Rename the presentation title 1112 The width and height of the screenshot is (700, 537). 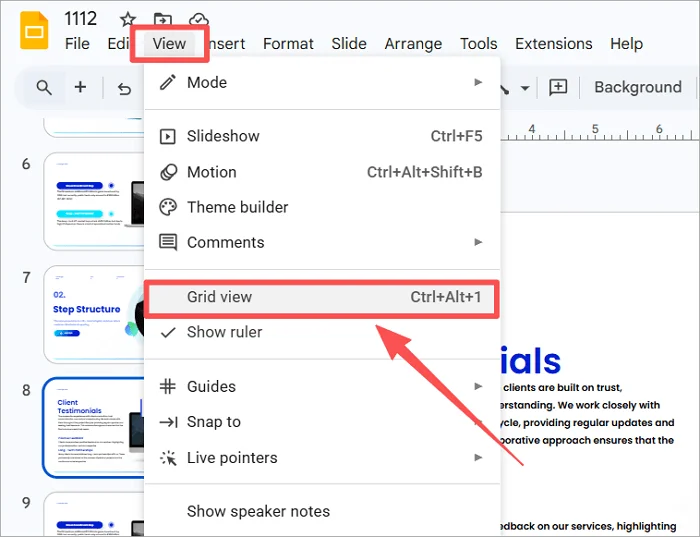click(x=80, y=19)
